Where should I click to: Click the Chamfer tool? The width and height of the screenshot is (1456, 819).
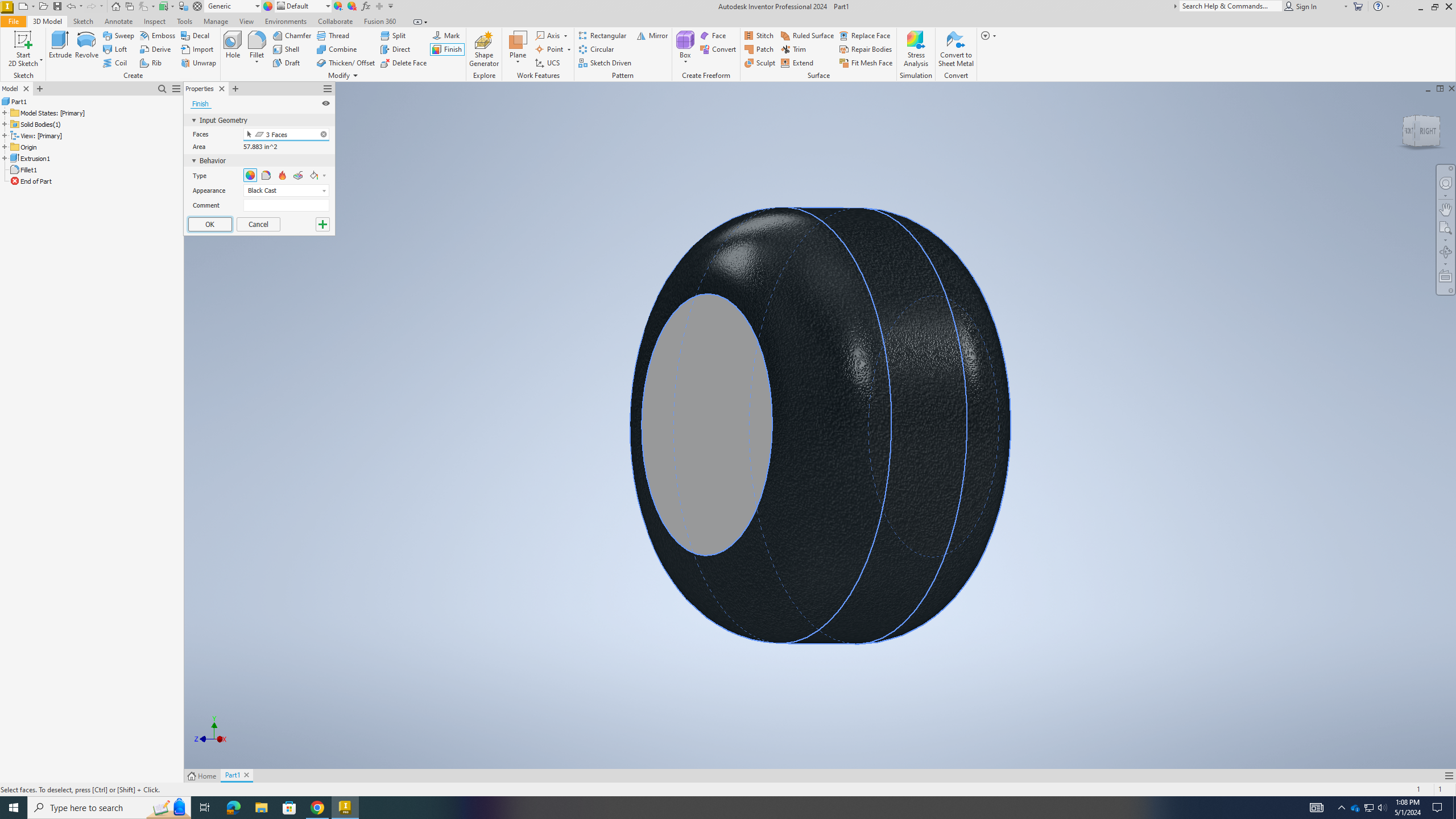coord(292,35)
